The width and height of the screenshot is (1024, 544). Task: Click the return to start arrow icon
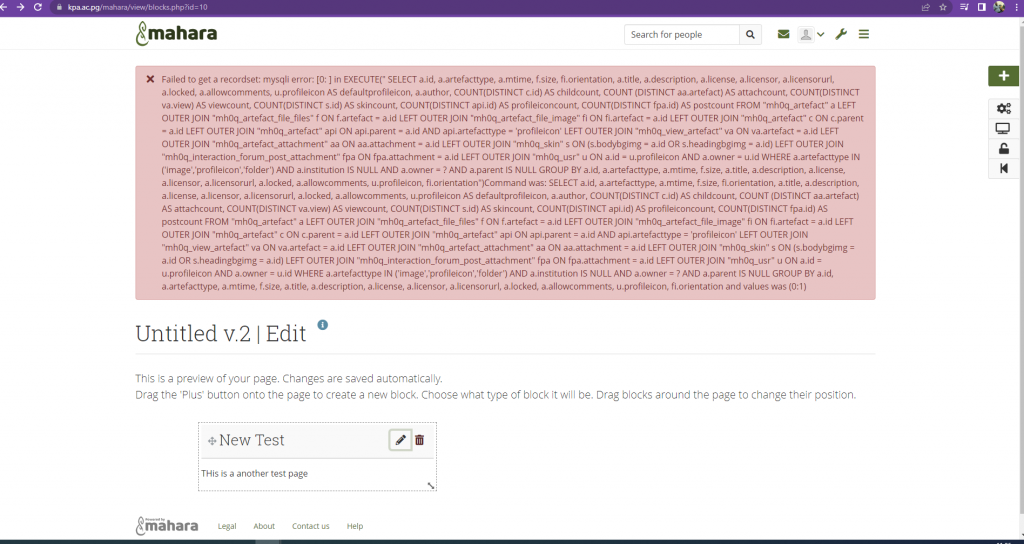coord(1003,168)
